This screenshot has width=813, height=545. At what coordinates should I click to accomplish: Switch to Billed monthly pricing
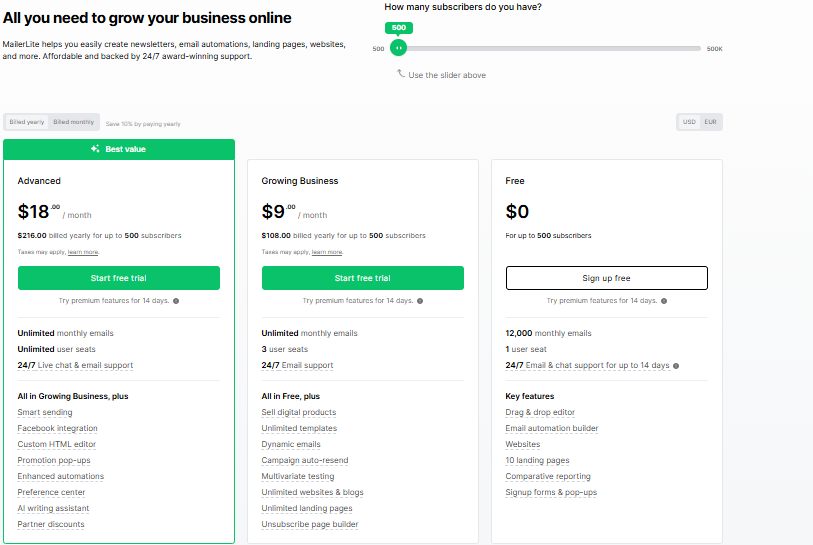[x=74, y=122]
